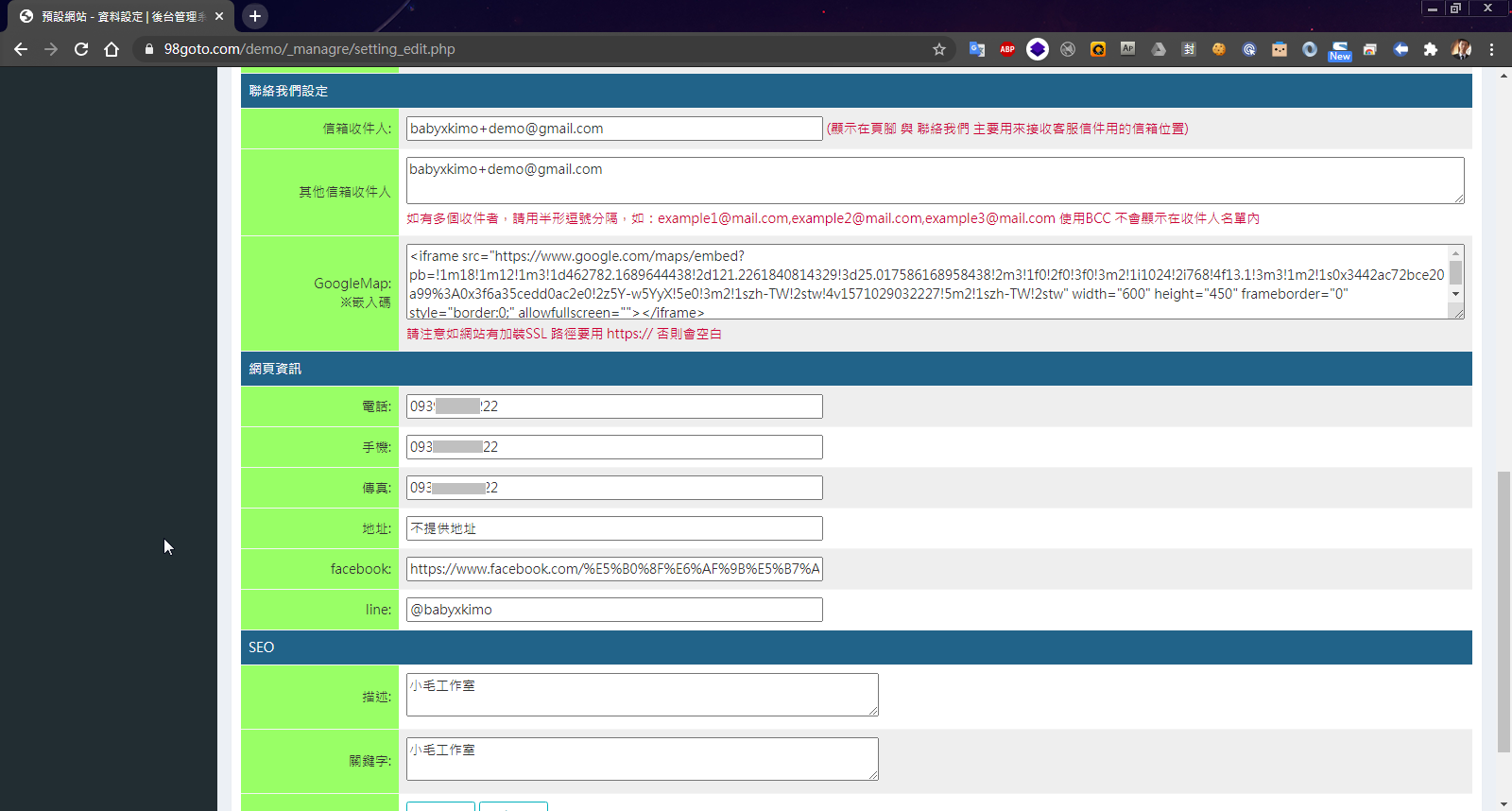Focus the facebook URL input field
Image resolution: width=1512 pixels, height=811 pixels.
613,569
